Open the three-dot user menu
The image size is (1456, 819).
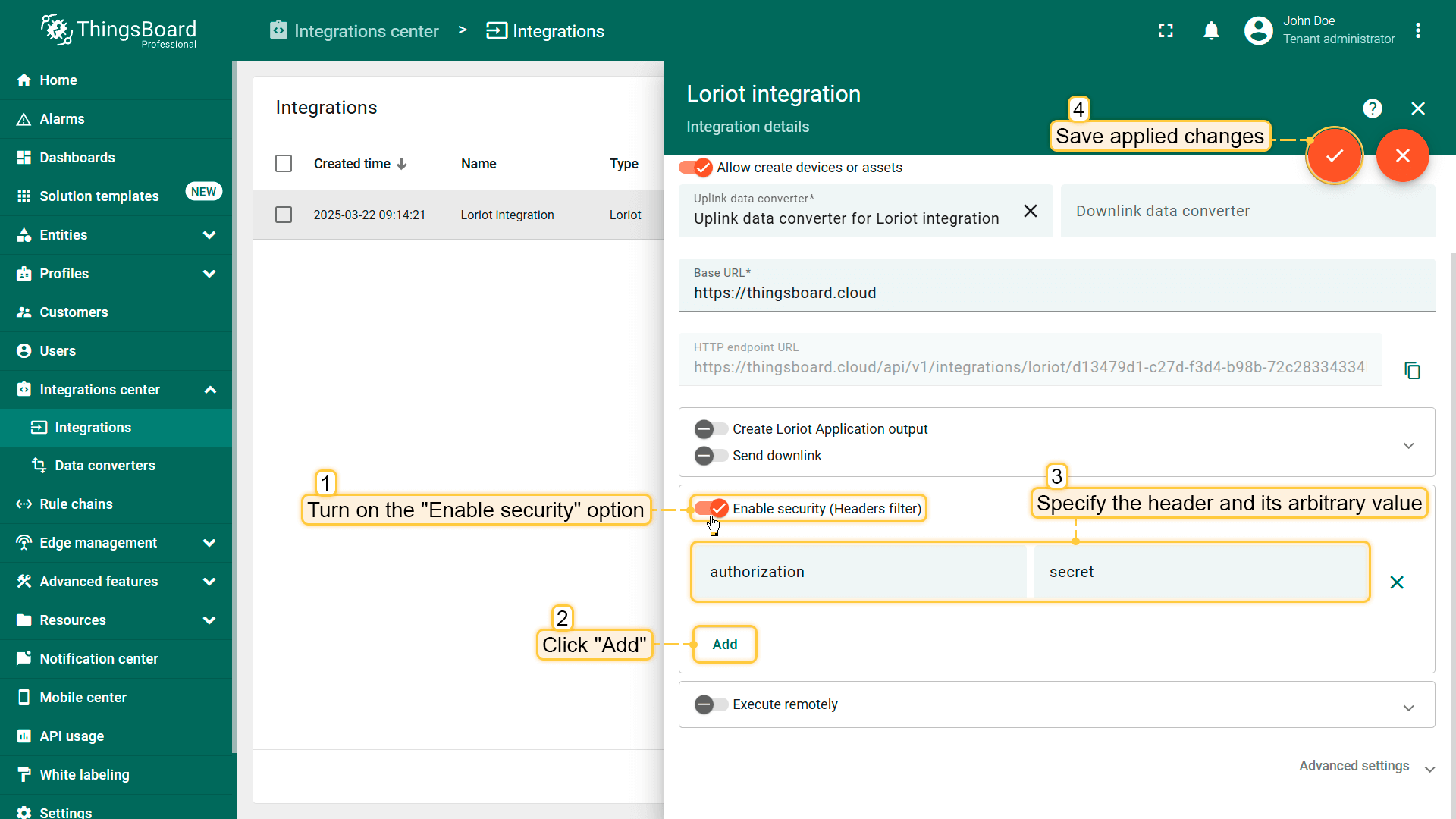1417,30
